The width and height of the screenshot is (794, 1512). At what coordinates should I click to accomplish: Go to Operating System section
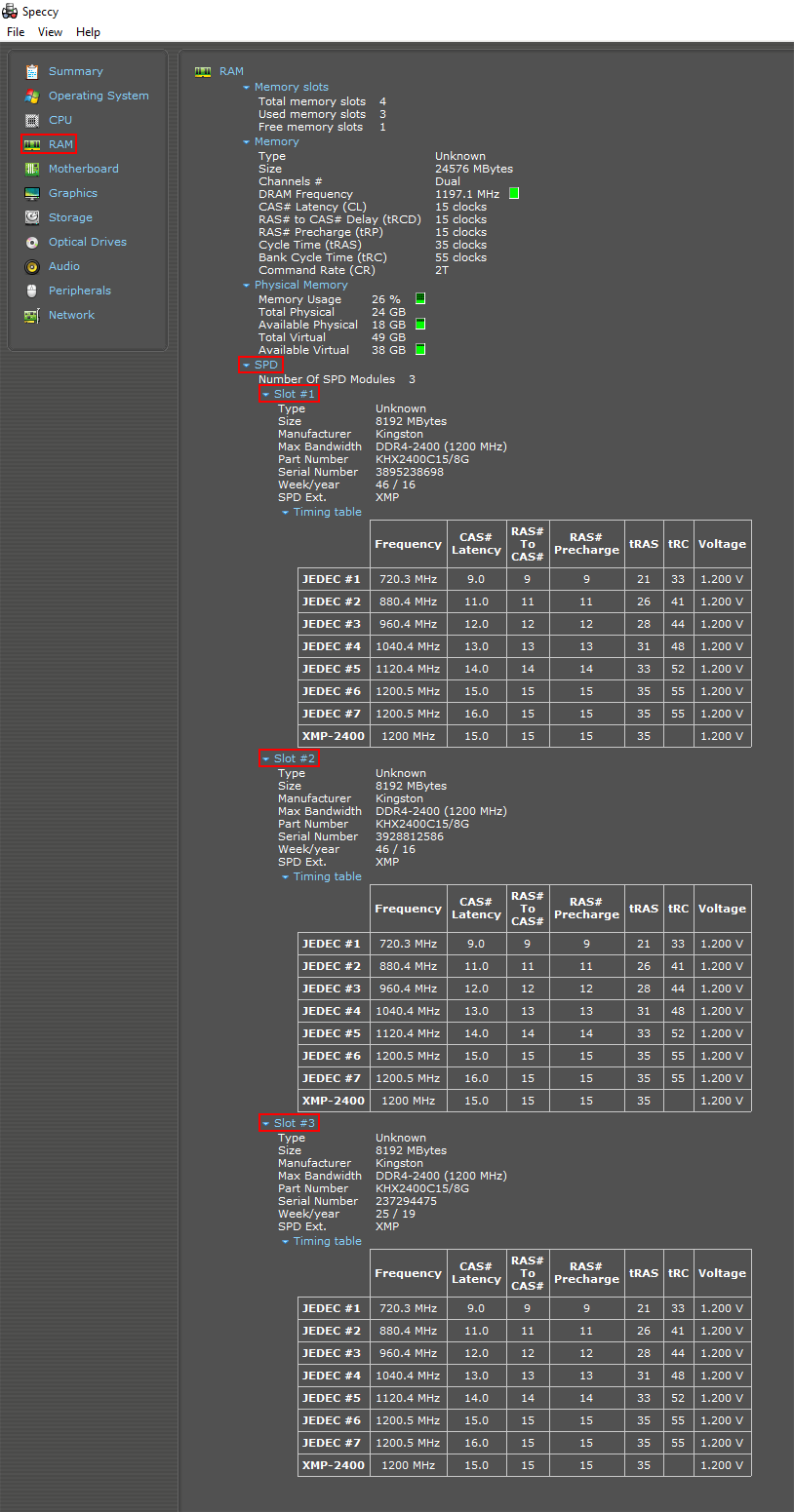(99, 96)
